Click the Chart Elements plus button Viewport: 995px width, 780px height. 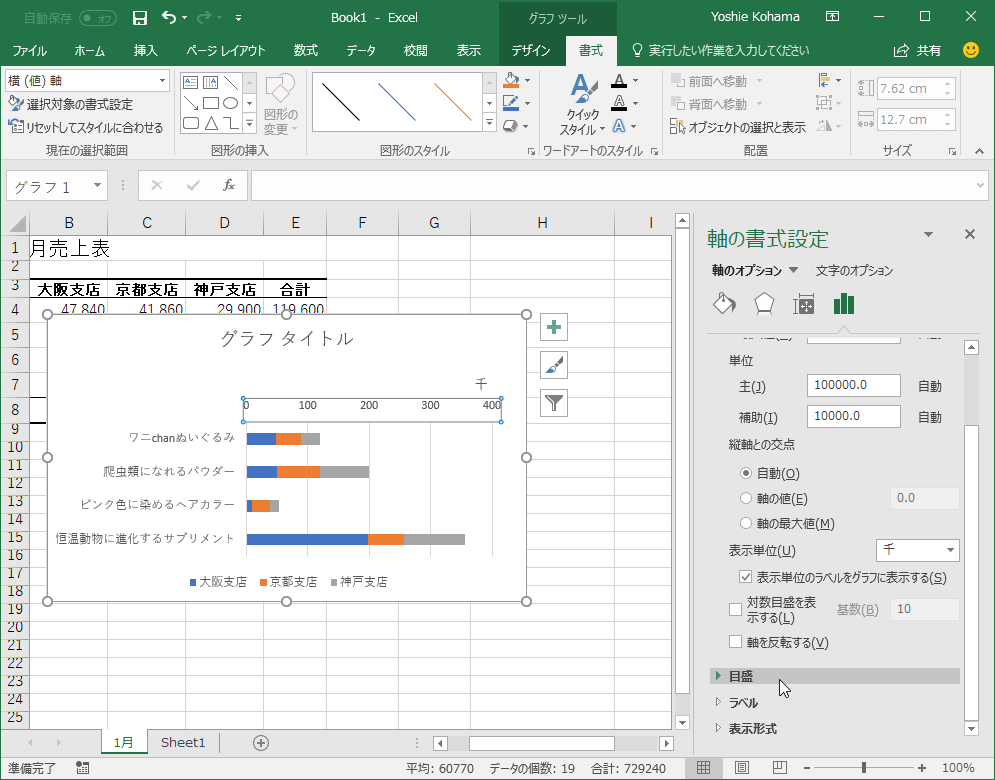[x=554, y=327]
